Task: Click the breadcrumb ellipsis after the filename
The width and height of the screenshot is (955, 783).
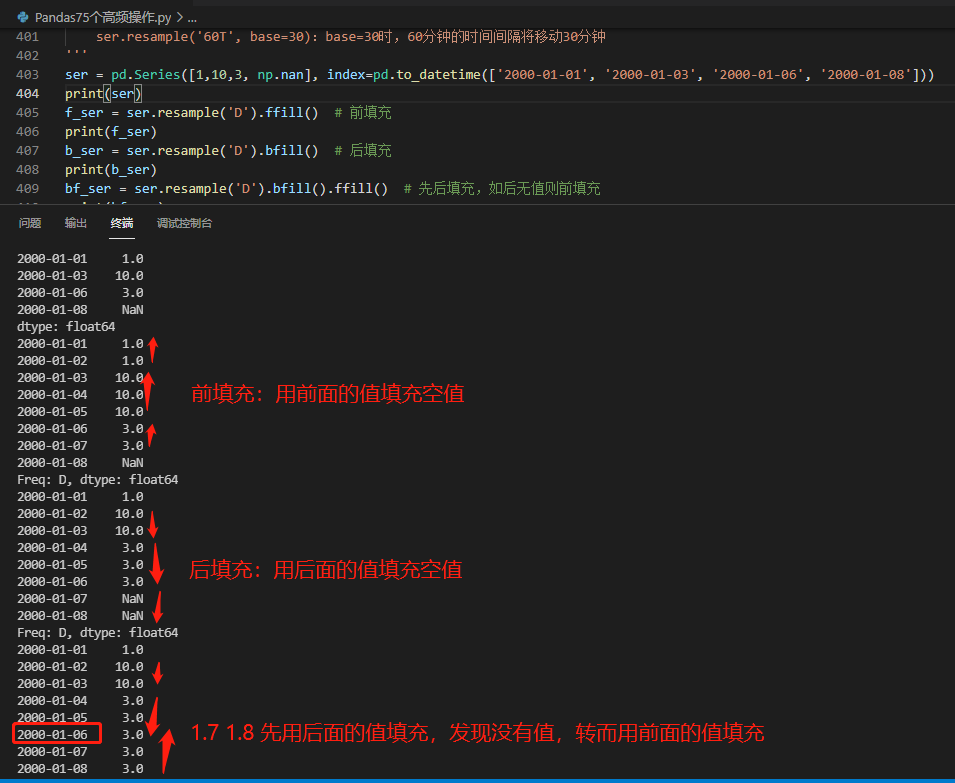Action: (x=192, y=18)
